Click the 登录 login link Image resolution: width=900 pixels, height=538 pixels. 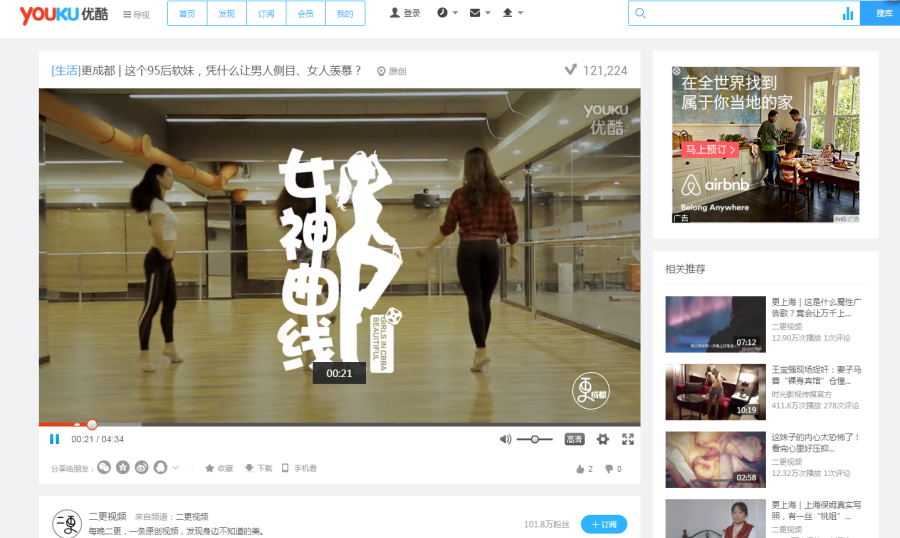405,13
